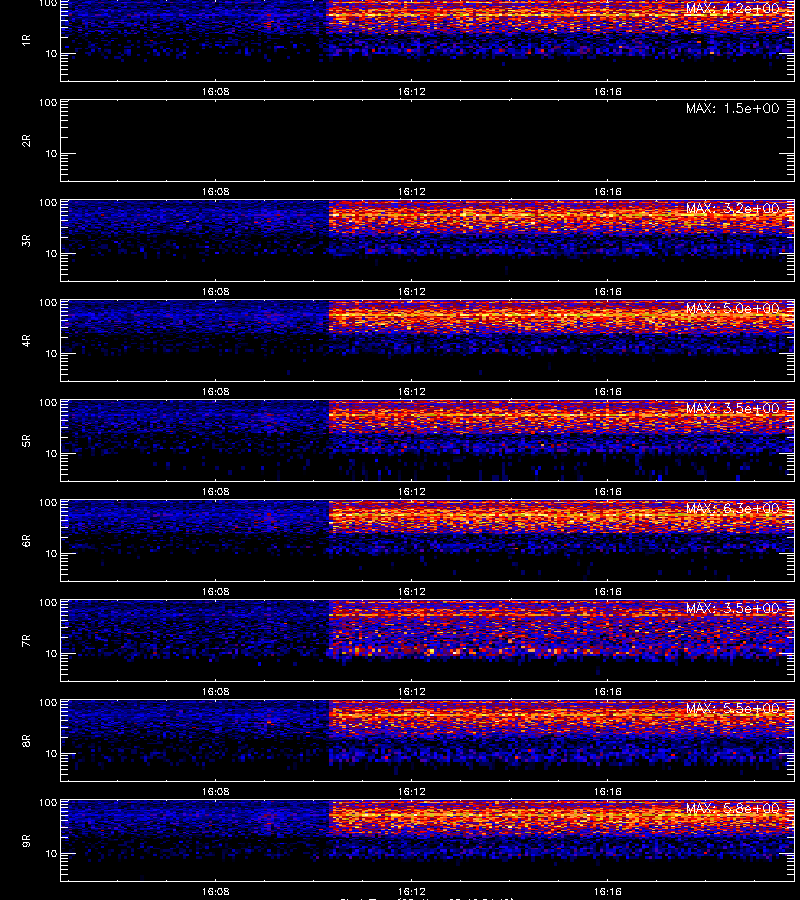Select the MAX: 5.5e+00 annotation
Screen dimensions: 800x900
732,708
